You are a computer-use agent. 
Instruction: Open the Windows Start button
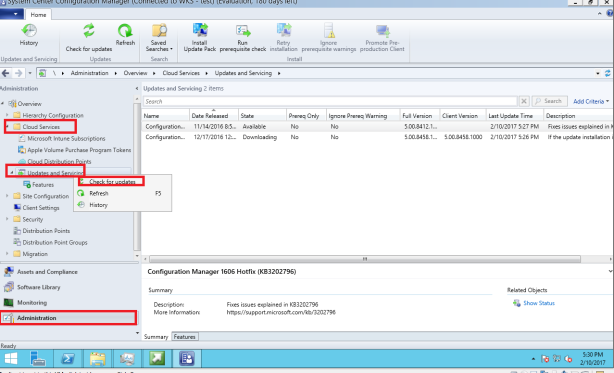click(x=11, y=359)
